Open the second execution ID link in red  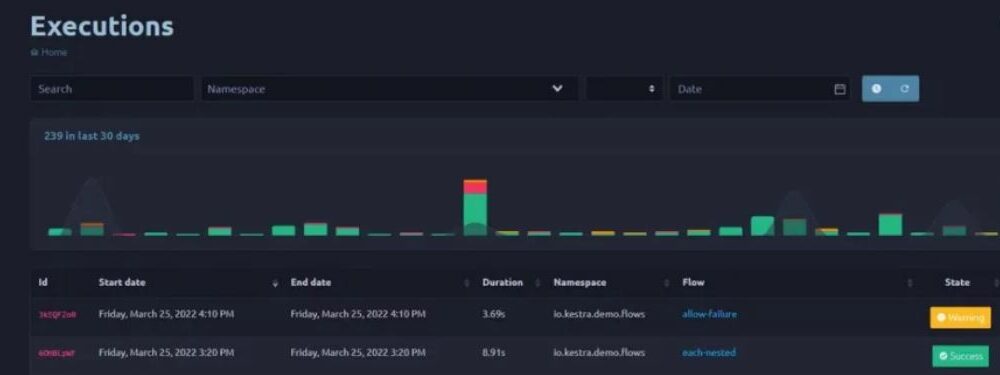coord(57,353)
